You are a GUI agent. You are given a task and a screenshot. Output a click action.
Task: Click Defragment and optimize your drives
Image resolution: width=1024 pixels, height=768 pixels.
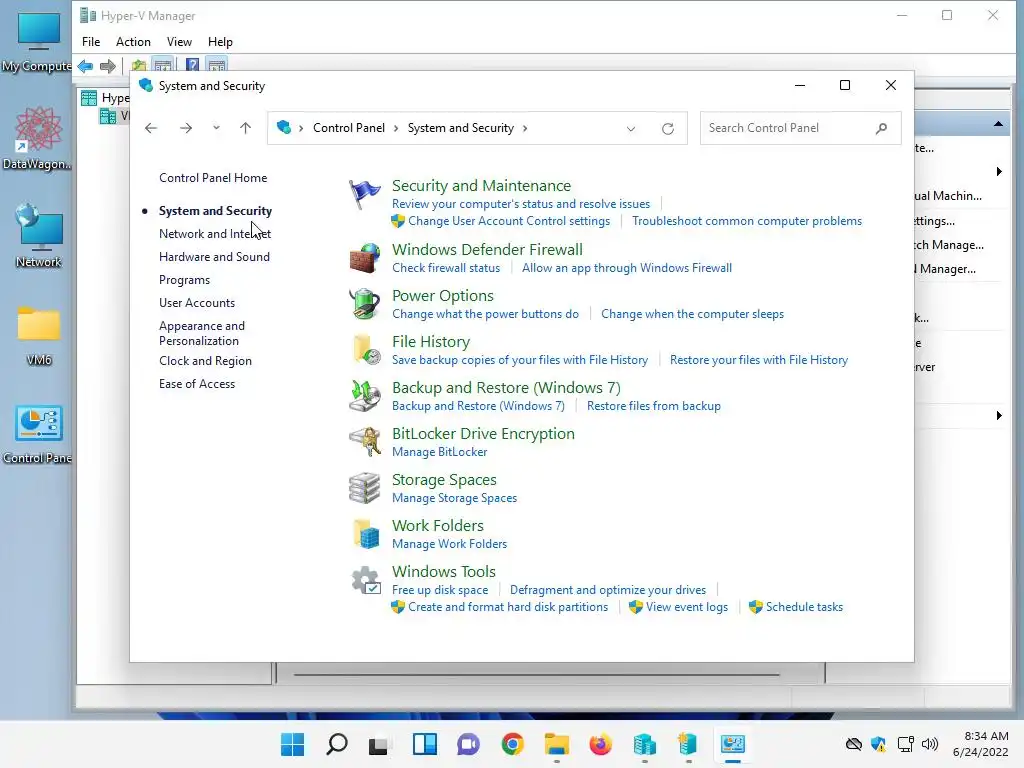608,590
